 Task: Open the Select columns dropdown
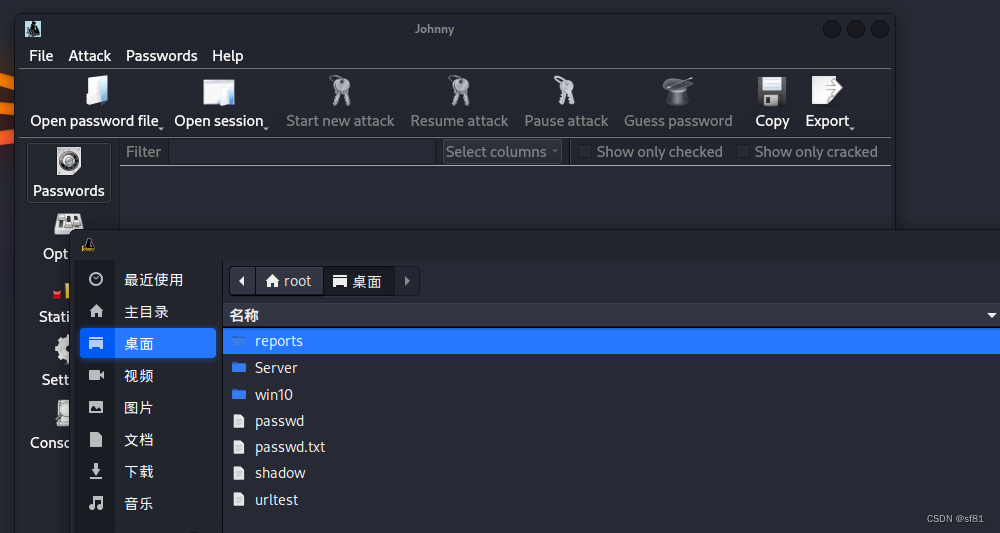(x=502, y=152)
